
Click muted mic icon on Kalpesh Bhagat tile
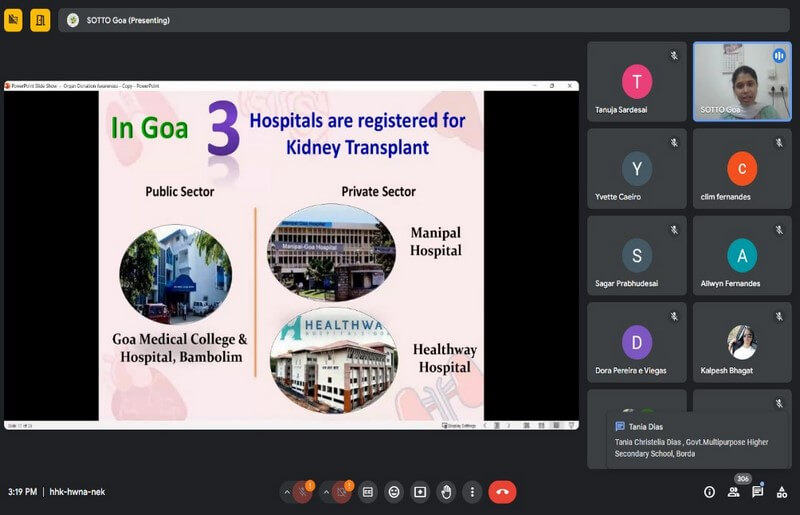click(x=779, y=316)
